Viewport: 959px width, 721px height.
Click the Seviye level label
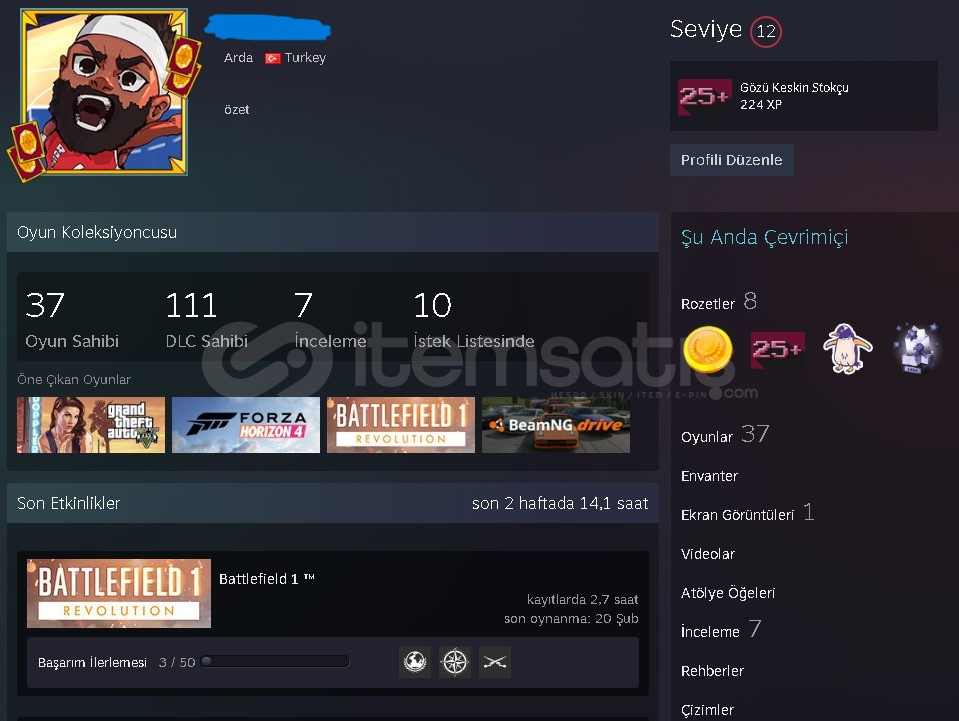(706, 29)
